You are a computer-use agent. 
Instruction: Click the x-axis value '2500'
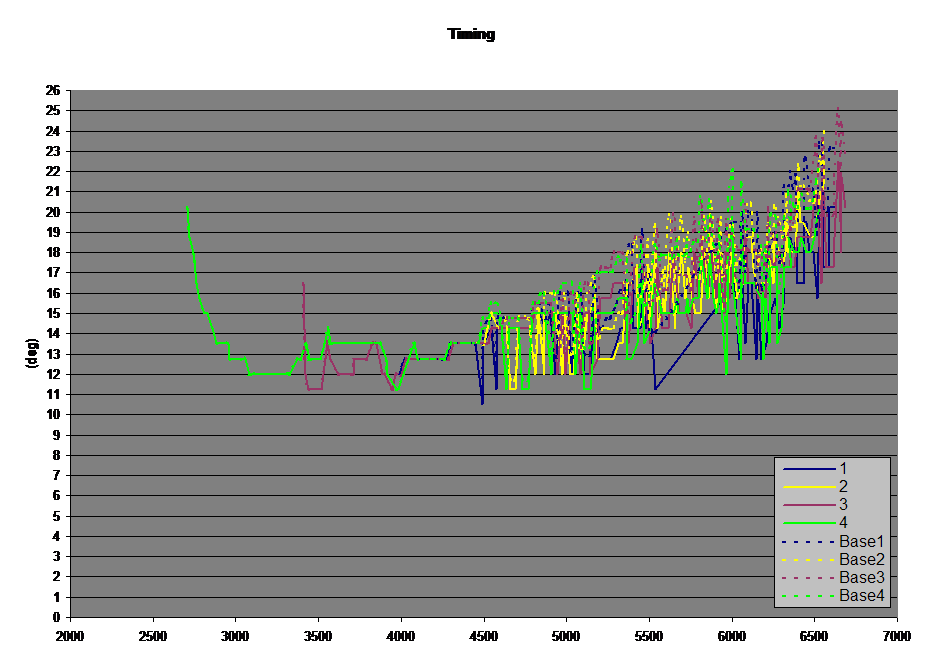click(153, 636)
